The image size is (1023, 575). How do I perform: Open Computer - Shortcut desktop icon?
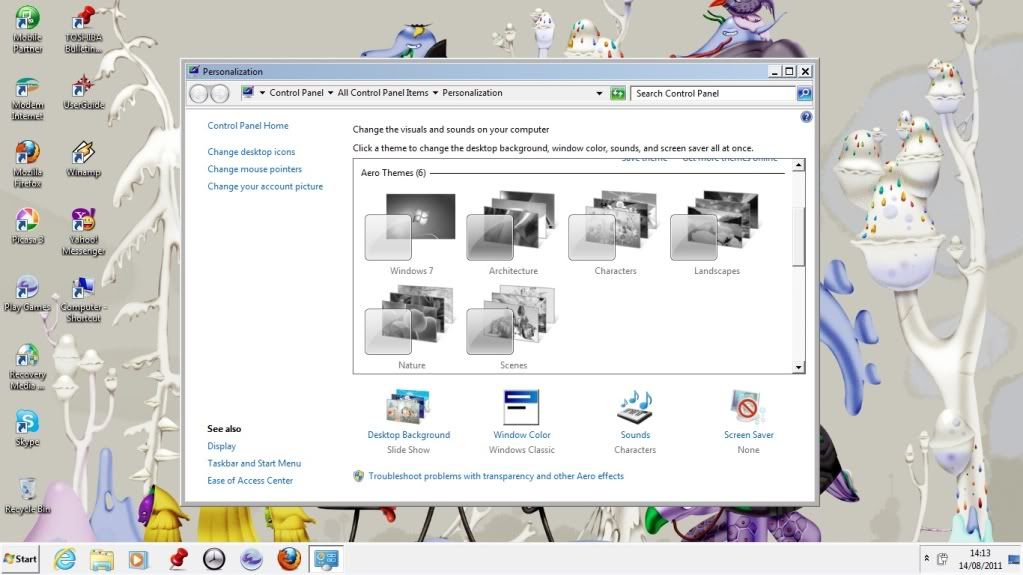[x=83, y=299]
